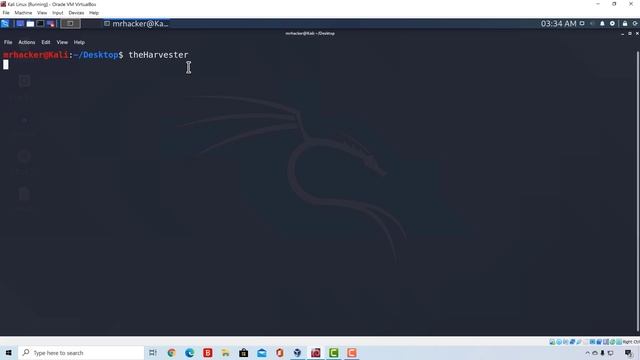Image resolution: width=640 pixels, height=360 pixels.
Task: Click the display icon next to the clock
Action: [x=582, y=24]
